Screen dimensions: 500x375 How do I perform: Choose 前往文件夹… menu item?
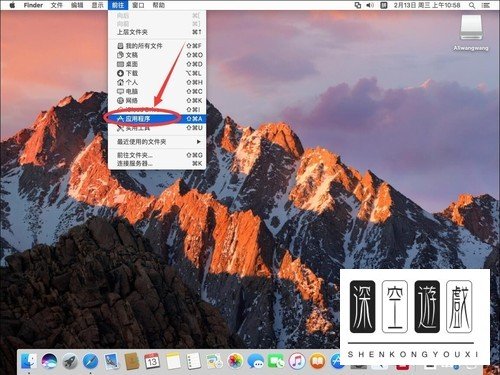157,155
